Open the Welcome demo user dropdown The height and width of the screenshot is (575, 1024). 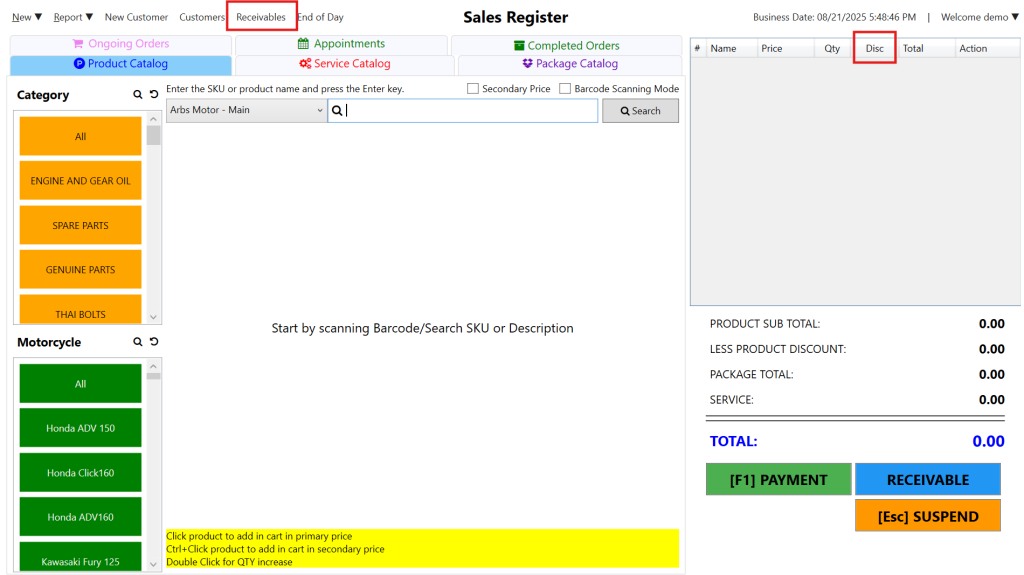point(979,17)
